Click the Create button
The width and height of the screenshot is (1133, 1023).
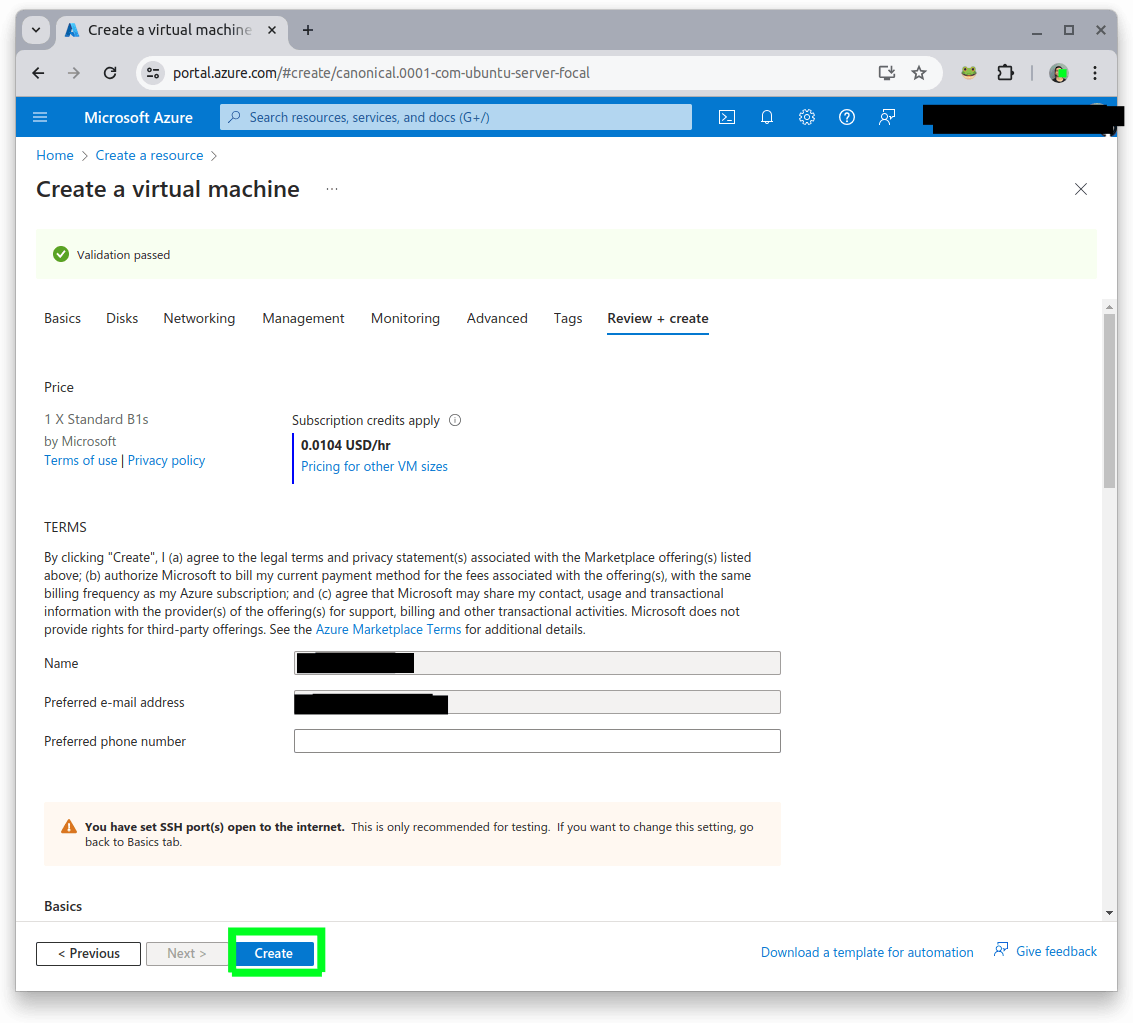point(272,953)
